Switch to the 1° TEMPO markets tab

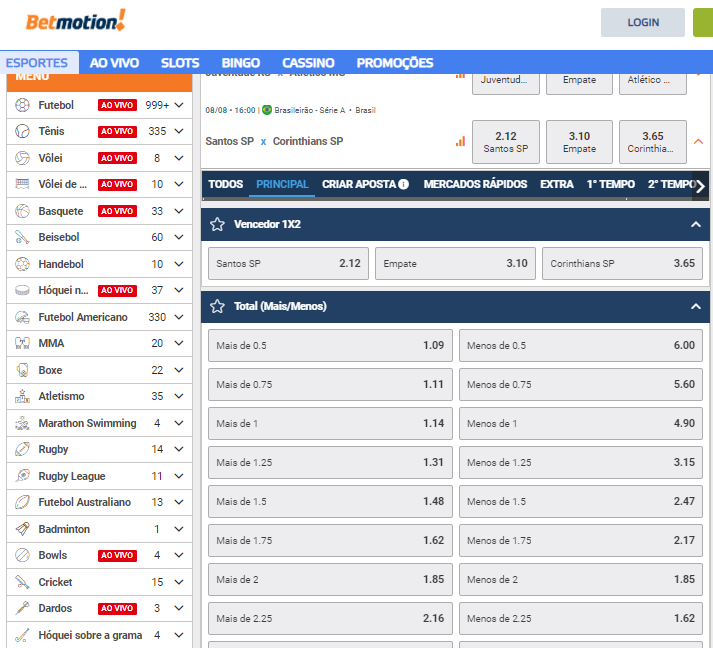point(611,184)
